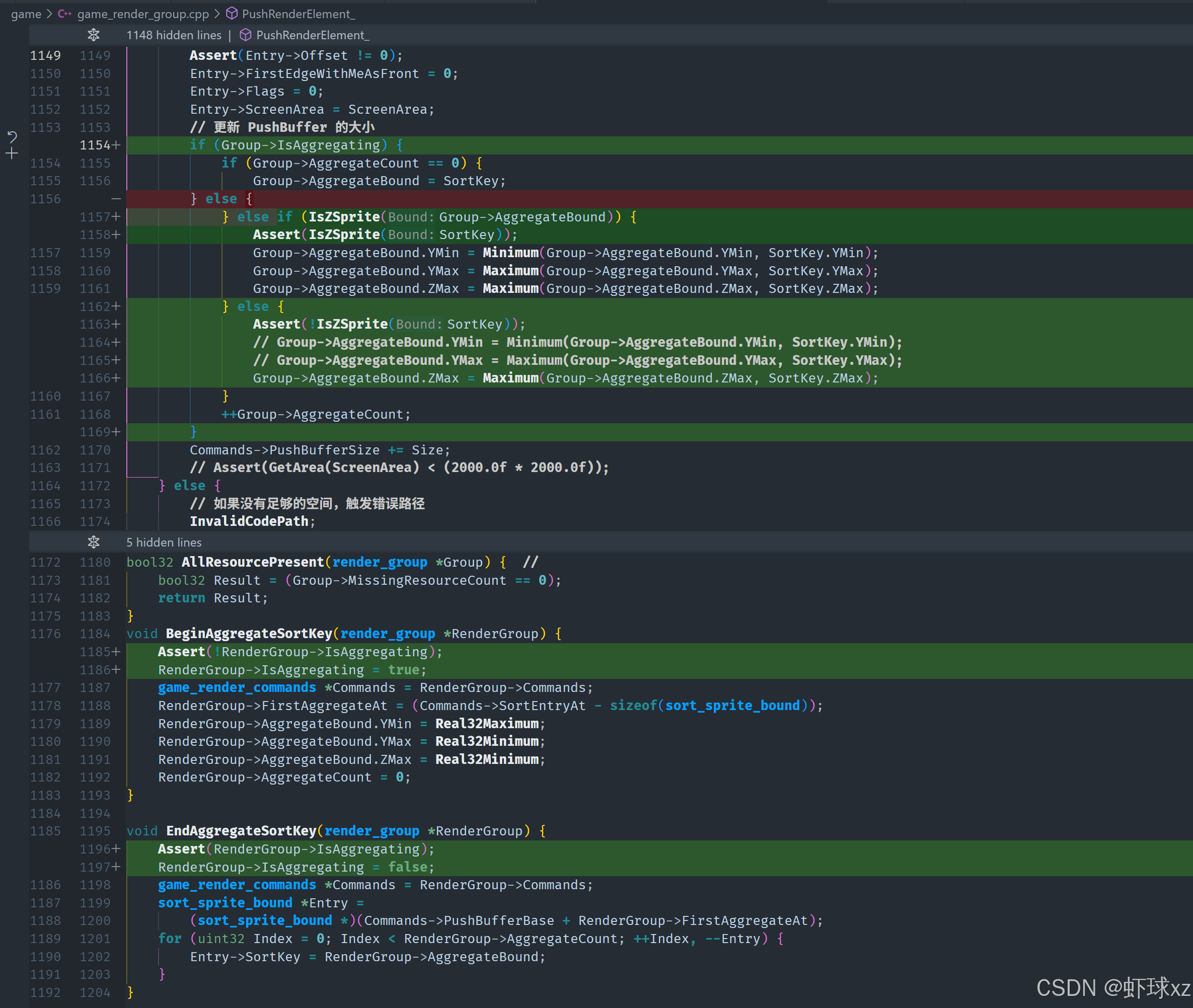Click the BeginAggregateSortKey function name
The image size is (1193, 1008).
(x=249, y=633)
